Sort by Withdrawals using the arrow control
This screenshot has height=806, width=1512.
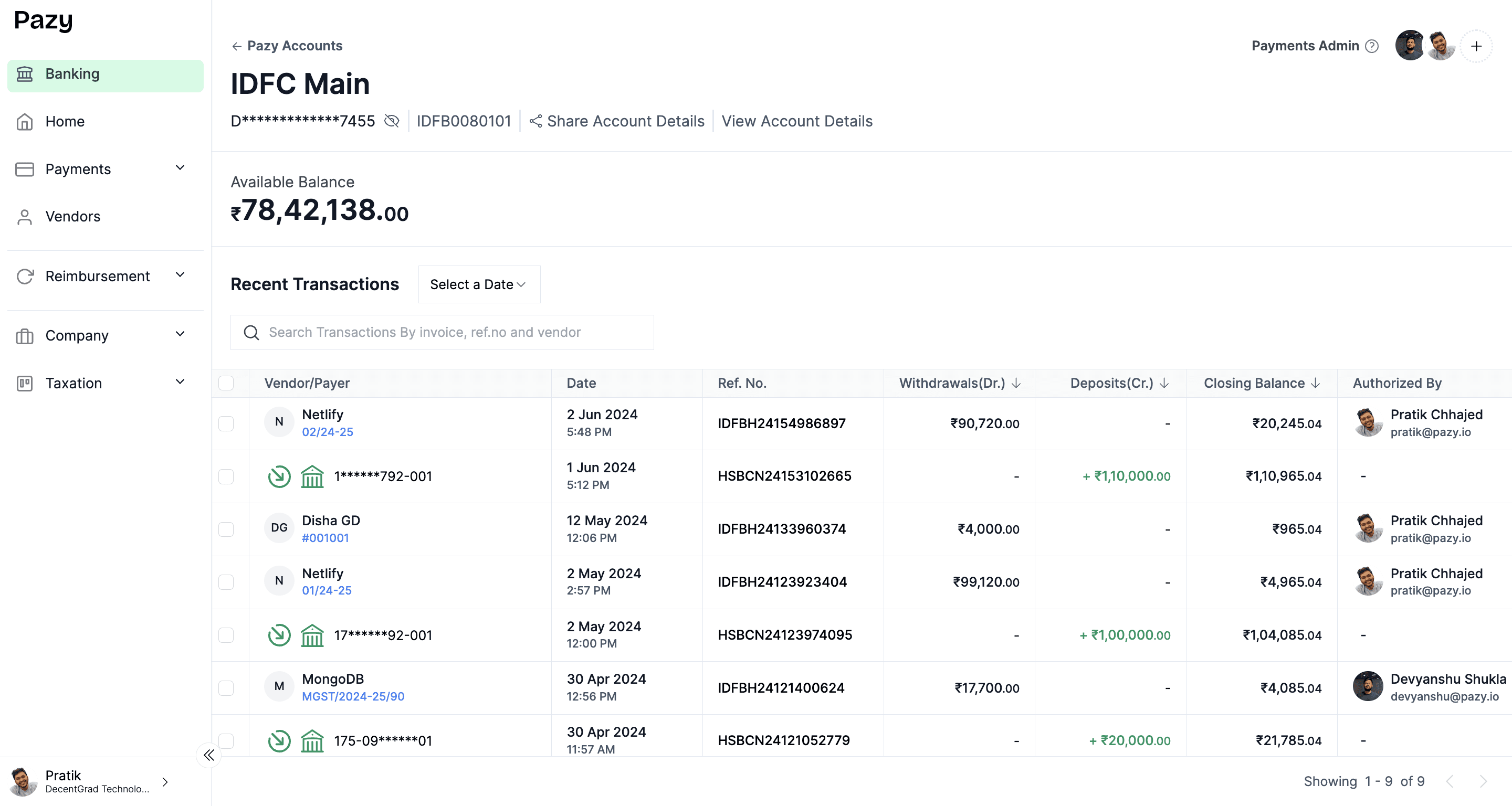(x=1017, y=383)
